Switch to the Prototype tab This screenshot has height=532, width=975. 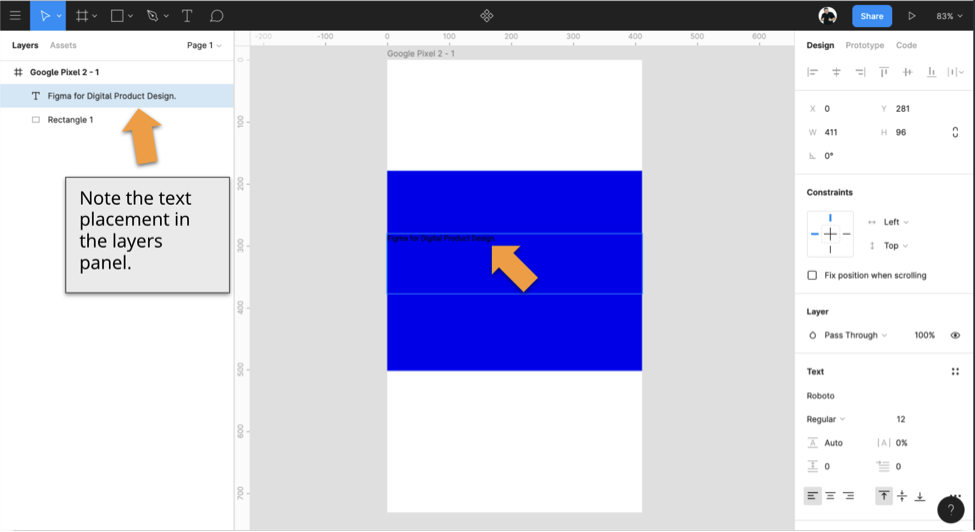864,45
